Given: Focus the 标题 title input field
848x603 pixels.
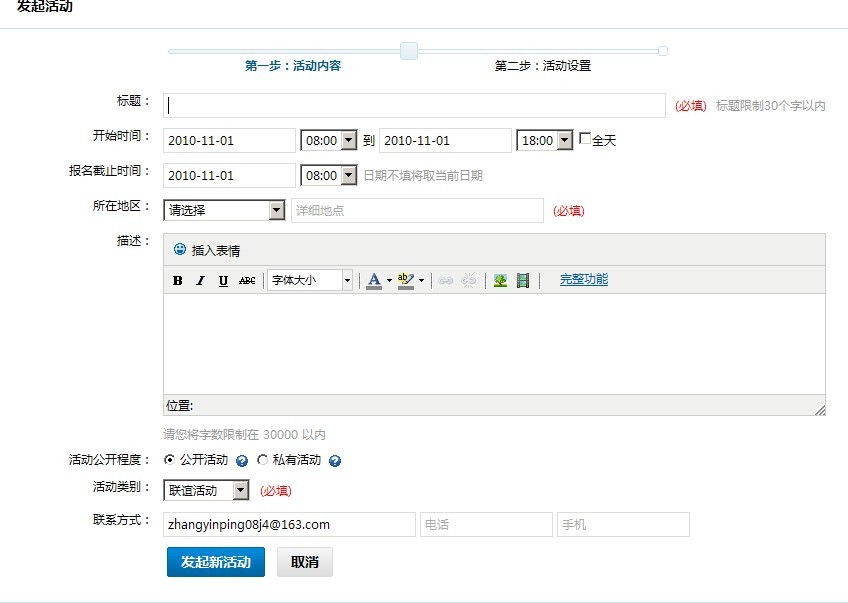Looking at the screenshot, I should tap(414, 105).
